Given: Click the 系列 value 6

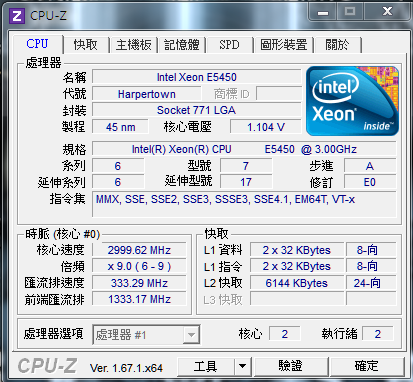Looking at the screenshot, I should [x=118, y=166].
